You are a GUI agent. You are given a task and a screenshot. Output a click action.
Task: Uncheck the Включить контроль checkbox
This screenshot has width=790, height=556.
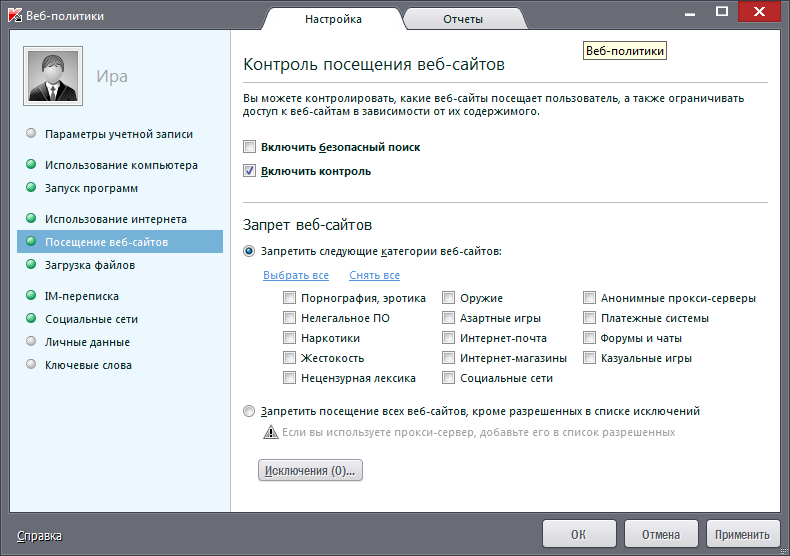pos(250,171)
